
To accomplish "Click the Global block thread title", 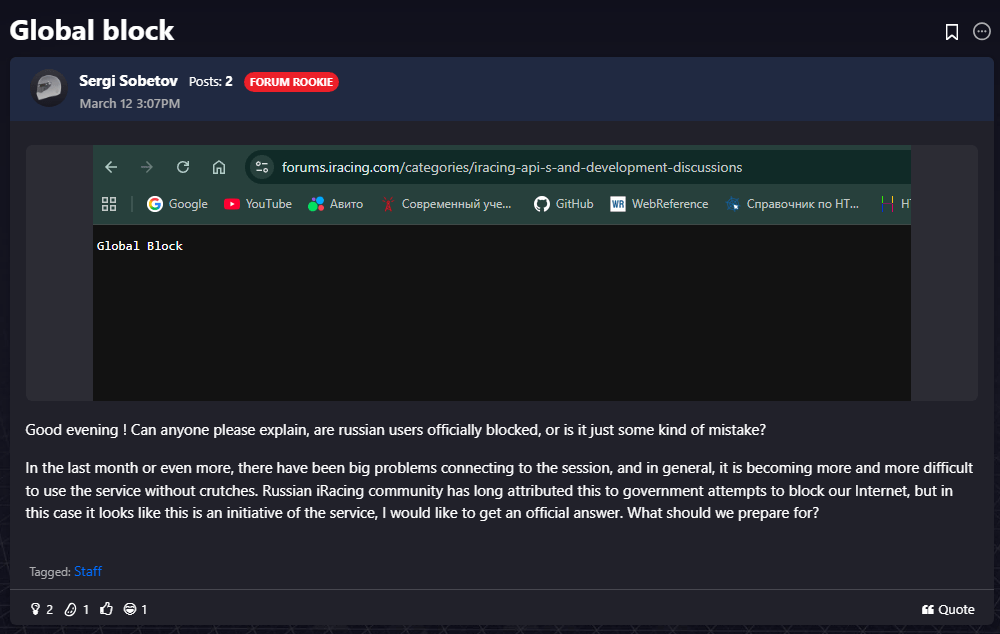I will (x=92, y=30).
